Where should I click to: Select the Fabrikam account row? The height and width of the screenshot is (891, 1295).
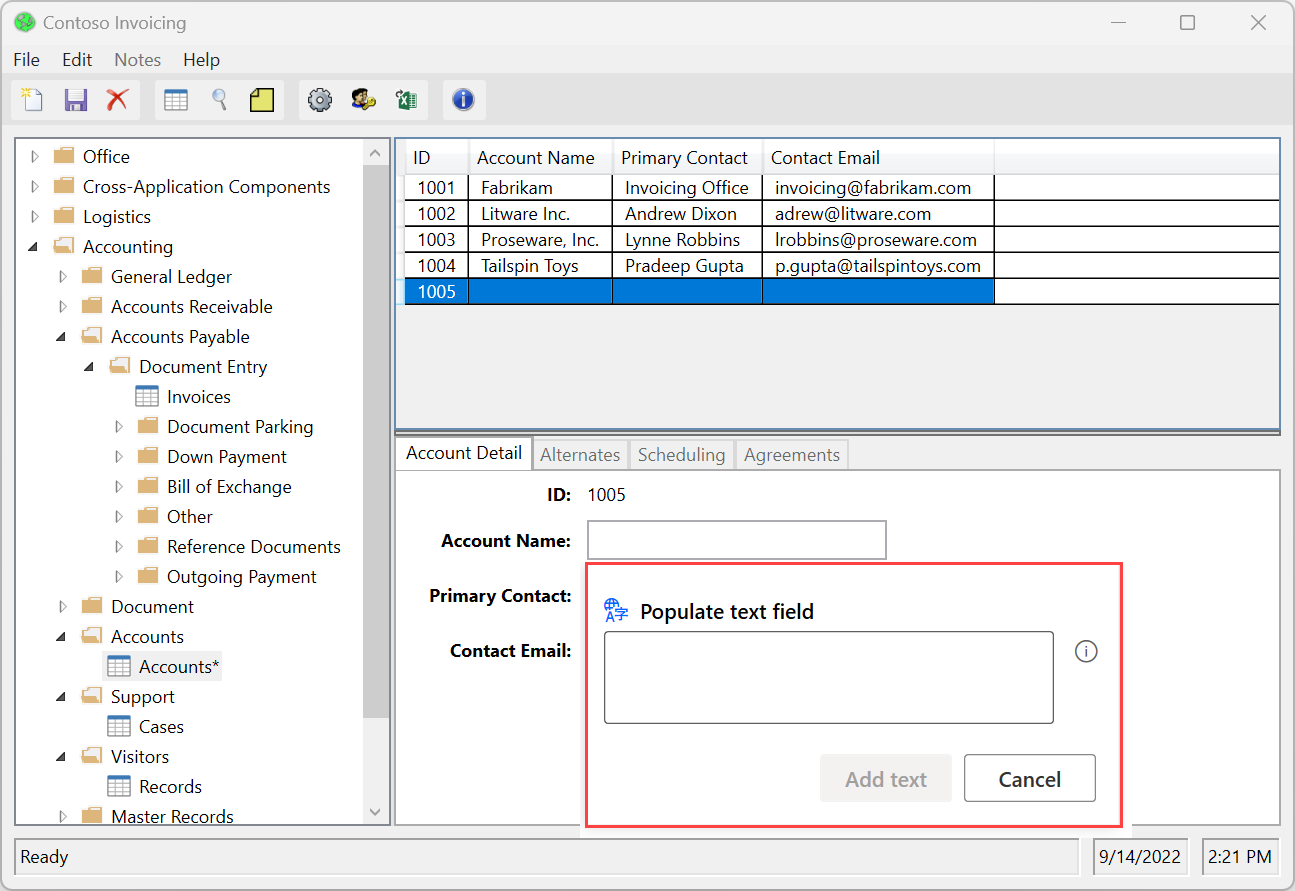(x=516, y=188)
